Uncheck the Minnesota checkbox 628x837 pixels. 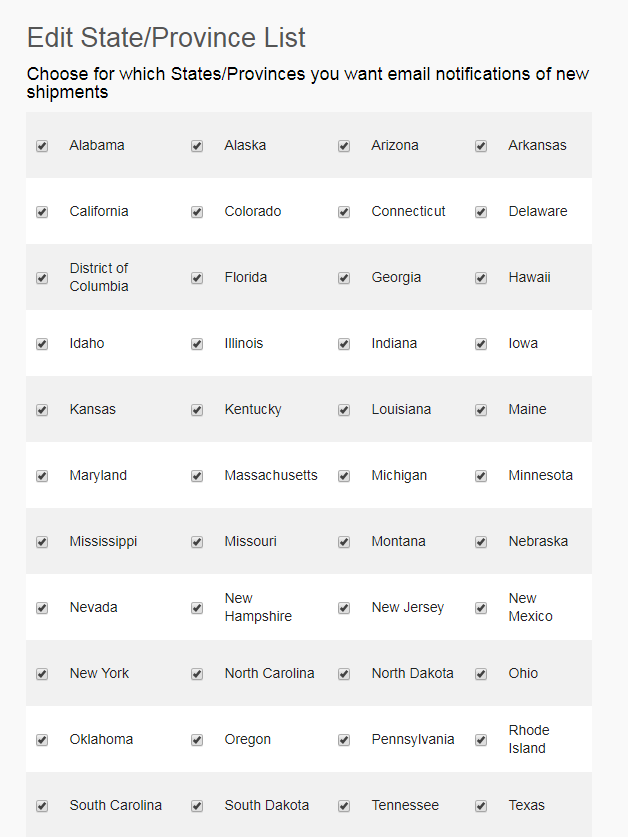click(x=481, y=476)
